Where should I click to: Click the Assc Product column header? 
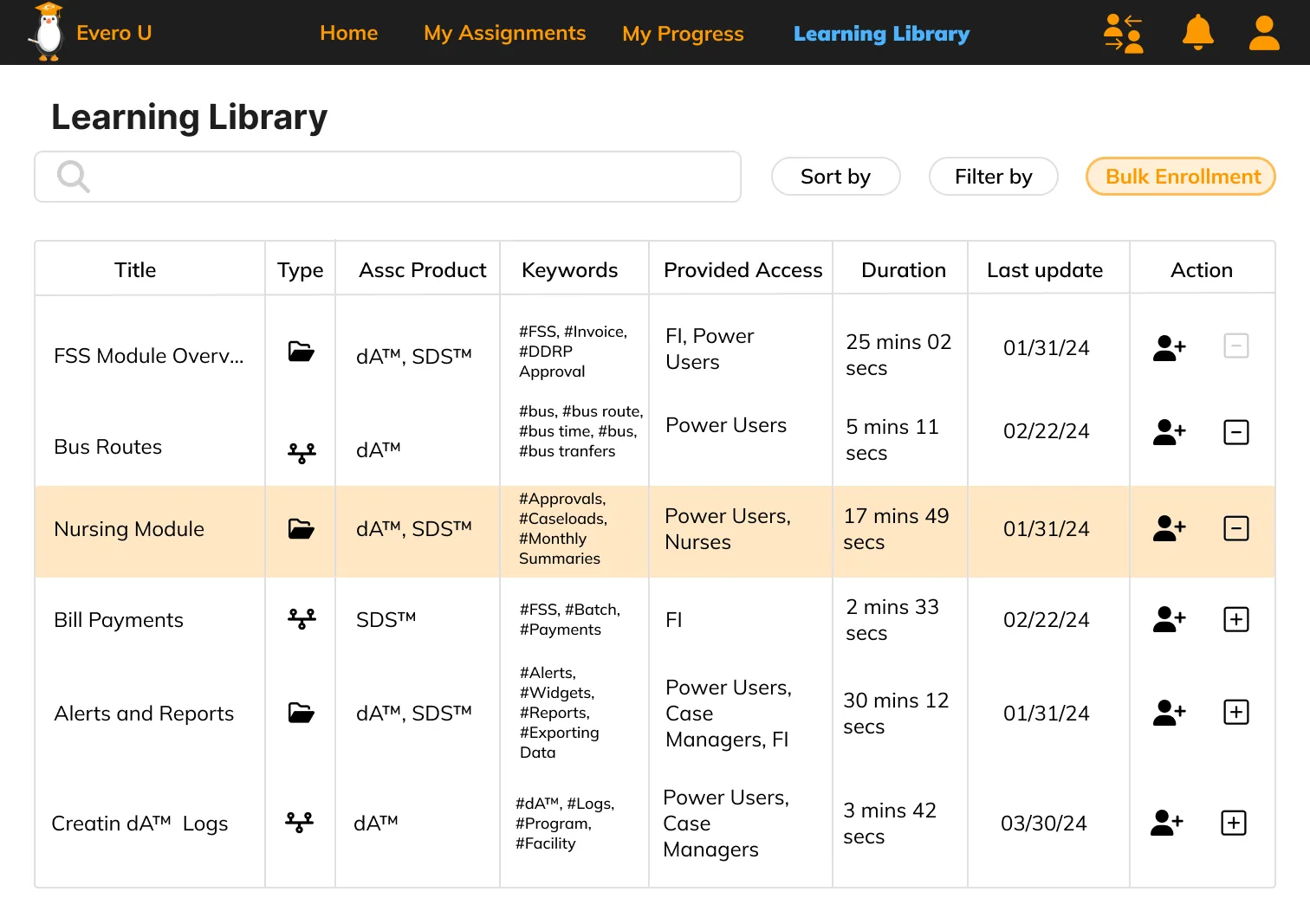click(423, 270)
